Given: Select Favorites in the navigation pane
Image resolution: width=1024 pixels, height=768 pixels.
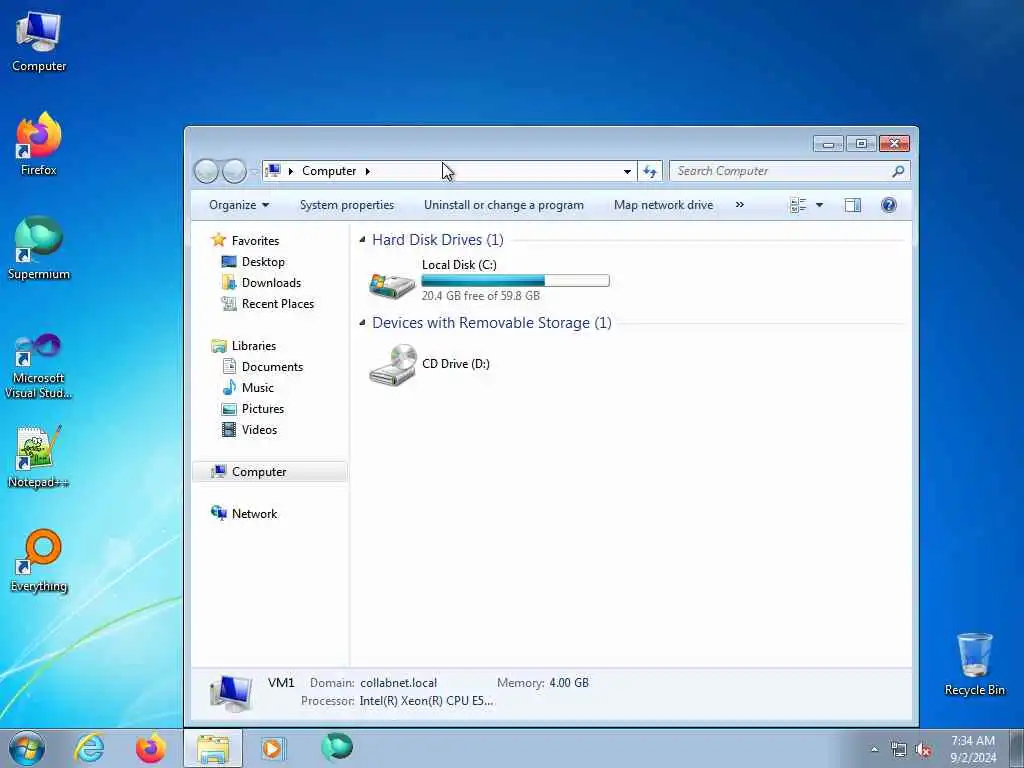Looking at the screenshot, I should (x=255, y=241).
